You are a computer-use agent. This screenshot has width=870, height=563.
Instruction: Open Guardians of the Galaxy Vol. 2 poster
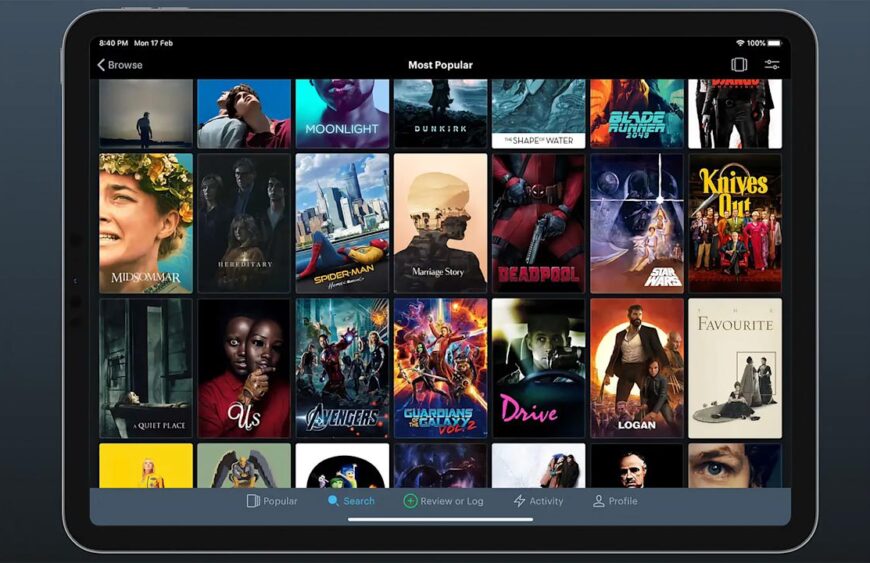441,368
